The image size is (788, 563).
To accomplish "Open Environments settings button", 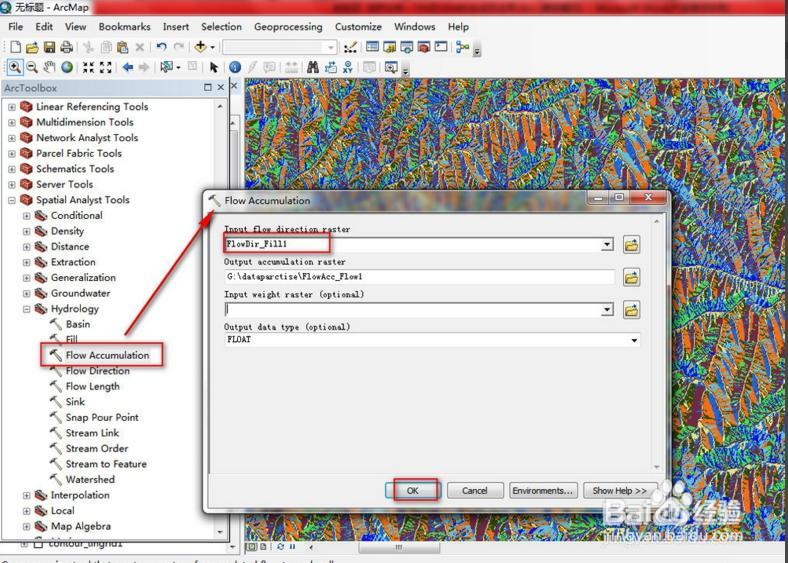I will click(x=543, y=491).
